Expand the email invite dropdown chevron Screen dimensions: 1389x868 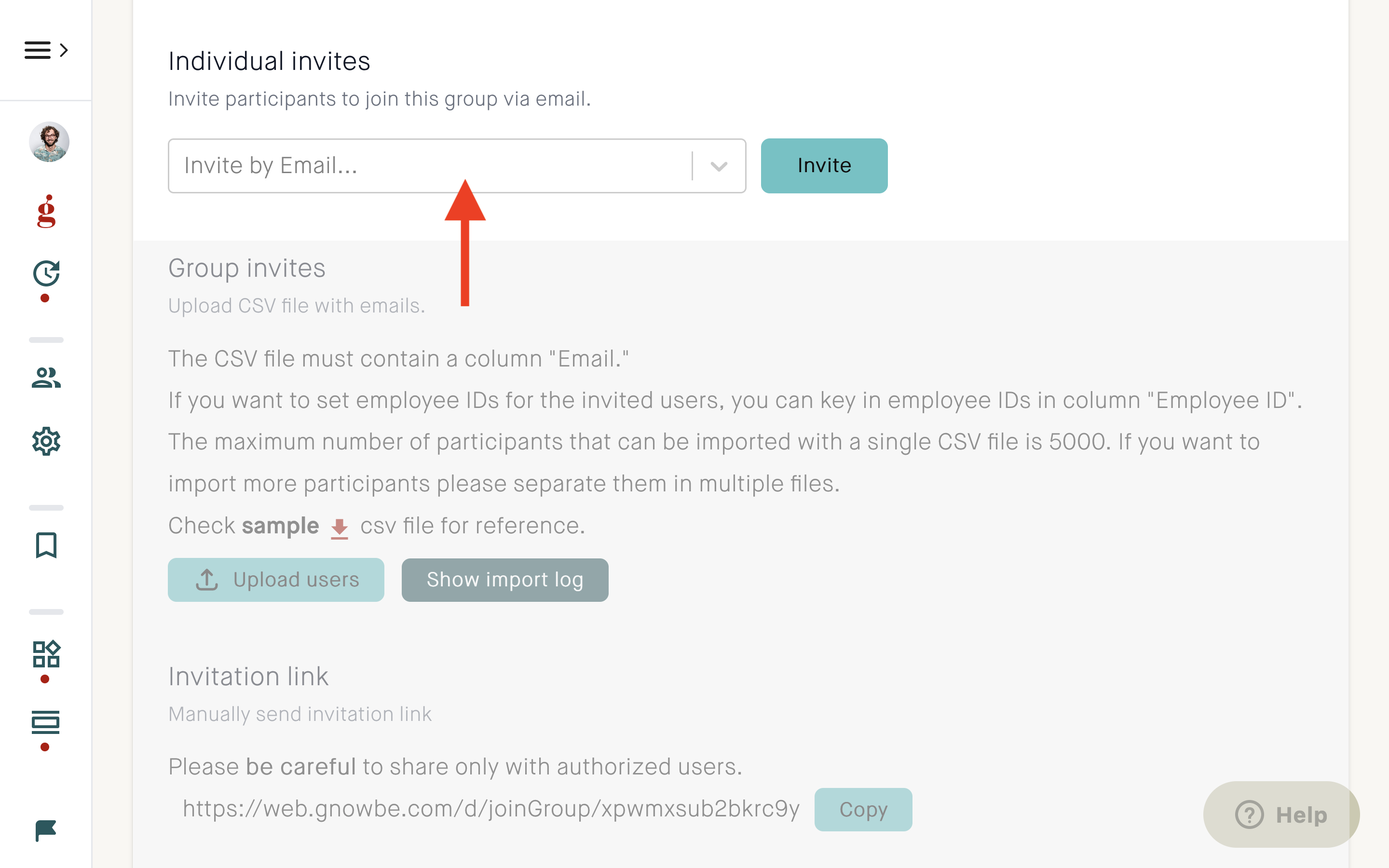(x=719, y=166)
